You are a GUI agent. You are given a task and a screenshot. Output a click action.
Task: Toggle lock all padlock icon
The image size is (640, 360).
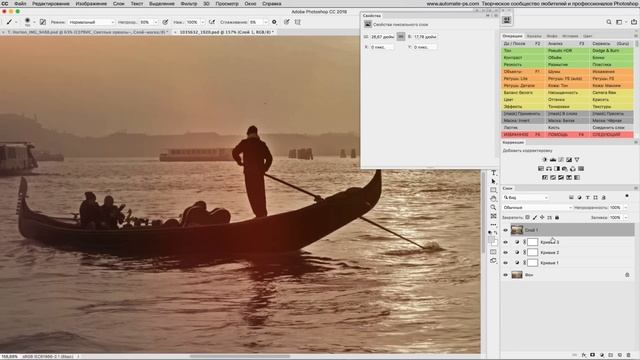[557, 218]
